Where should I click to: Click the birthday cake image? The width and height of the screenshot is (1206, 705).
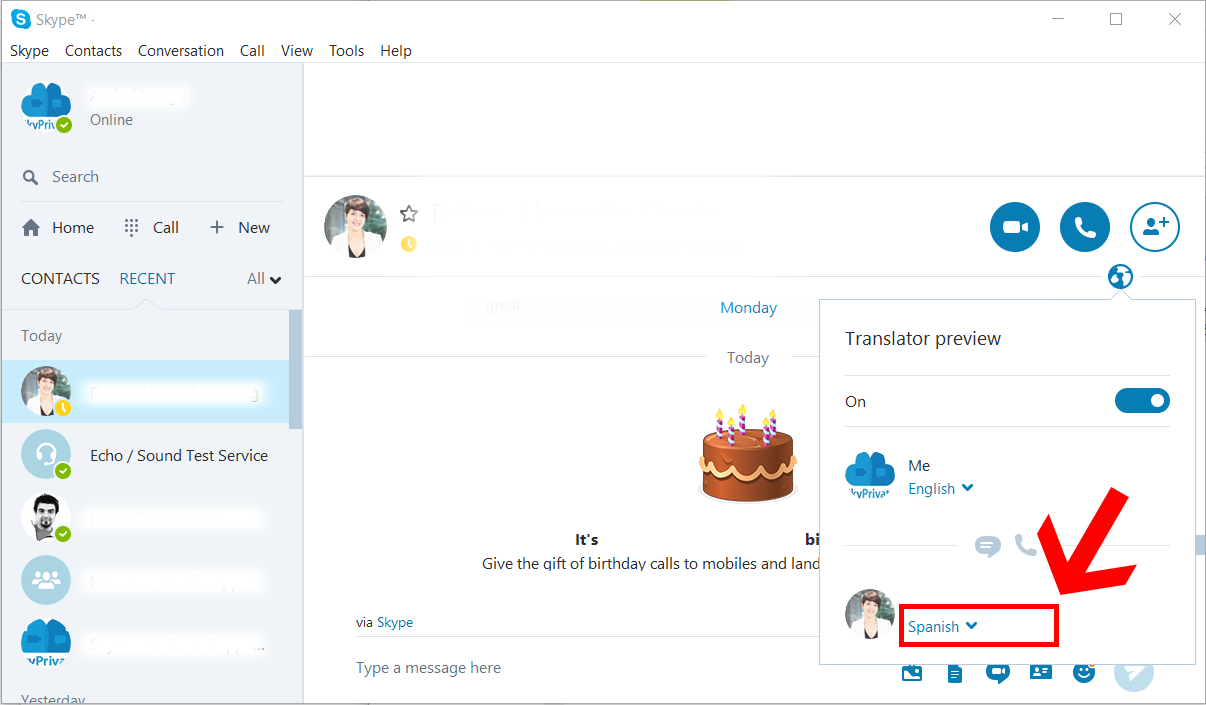pyautogui.click(x=747, y=453)
